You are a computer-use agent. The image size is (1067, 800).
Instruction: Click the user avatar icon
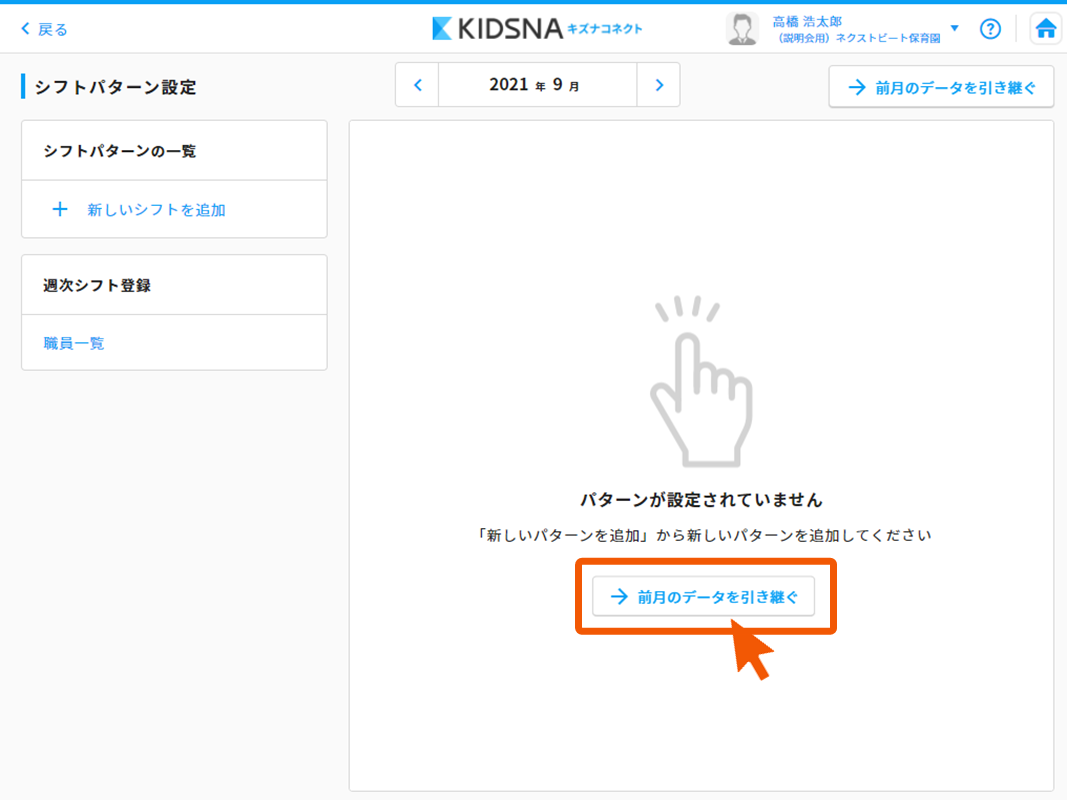coord(742,29)
